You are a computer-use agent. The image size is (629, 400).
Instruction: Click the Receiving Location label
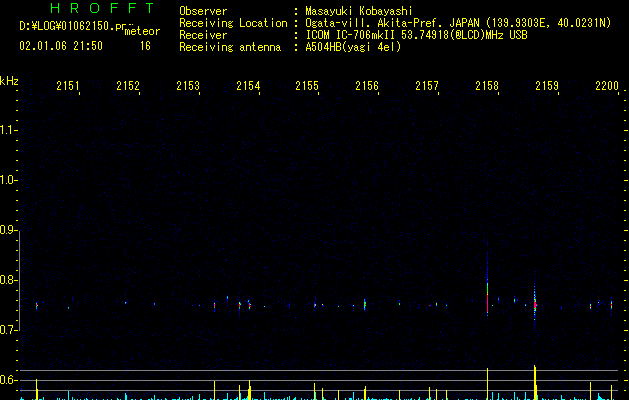coord(233,23)
